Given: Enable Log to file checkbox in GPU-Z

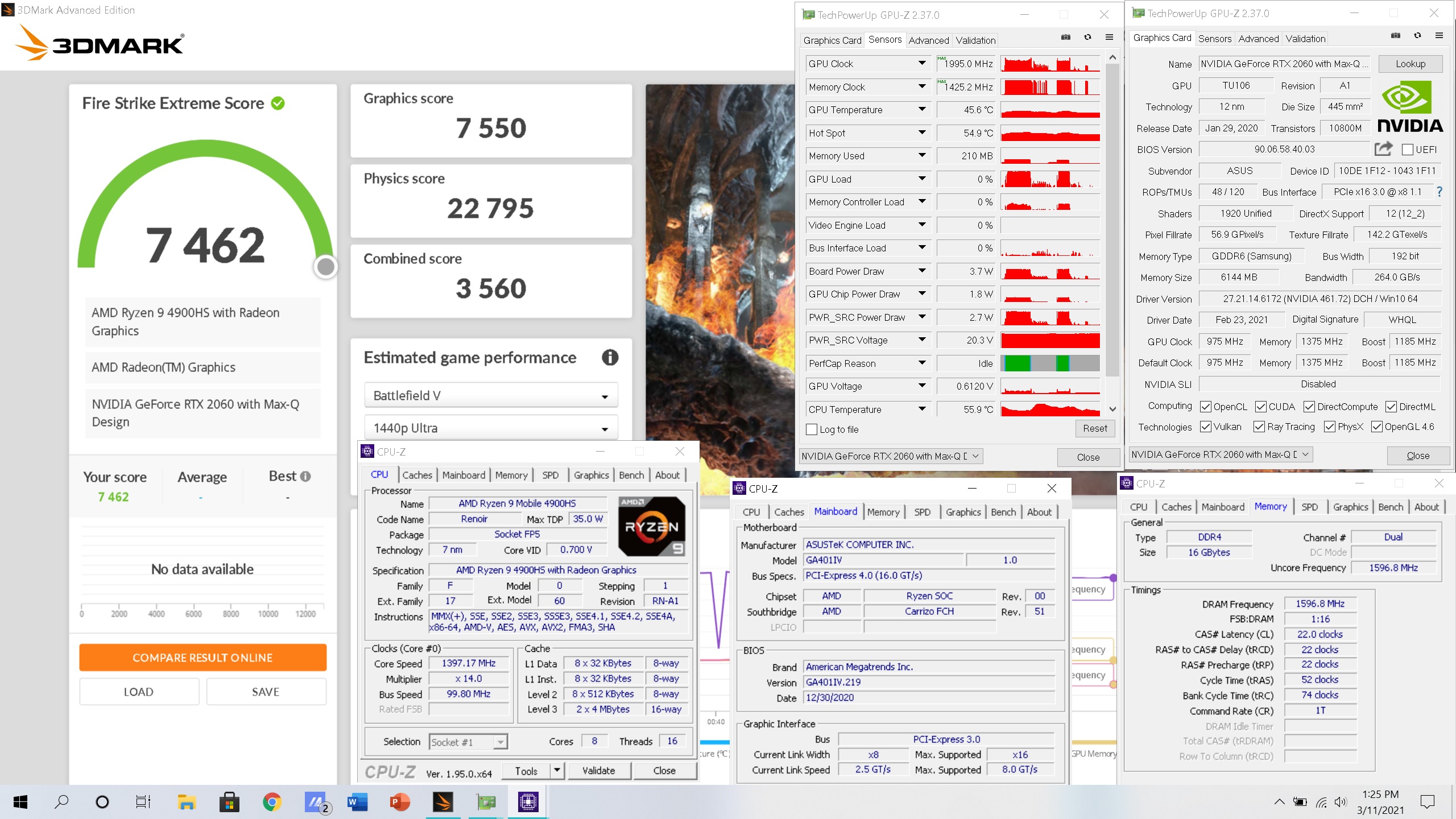Looking at the screenshot, I should tap(812, 429).
